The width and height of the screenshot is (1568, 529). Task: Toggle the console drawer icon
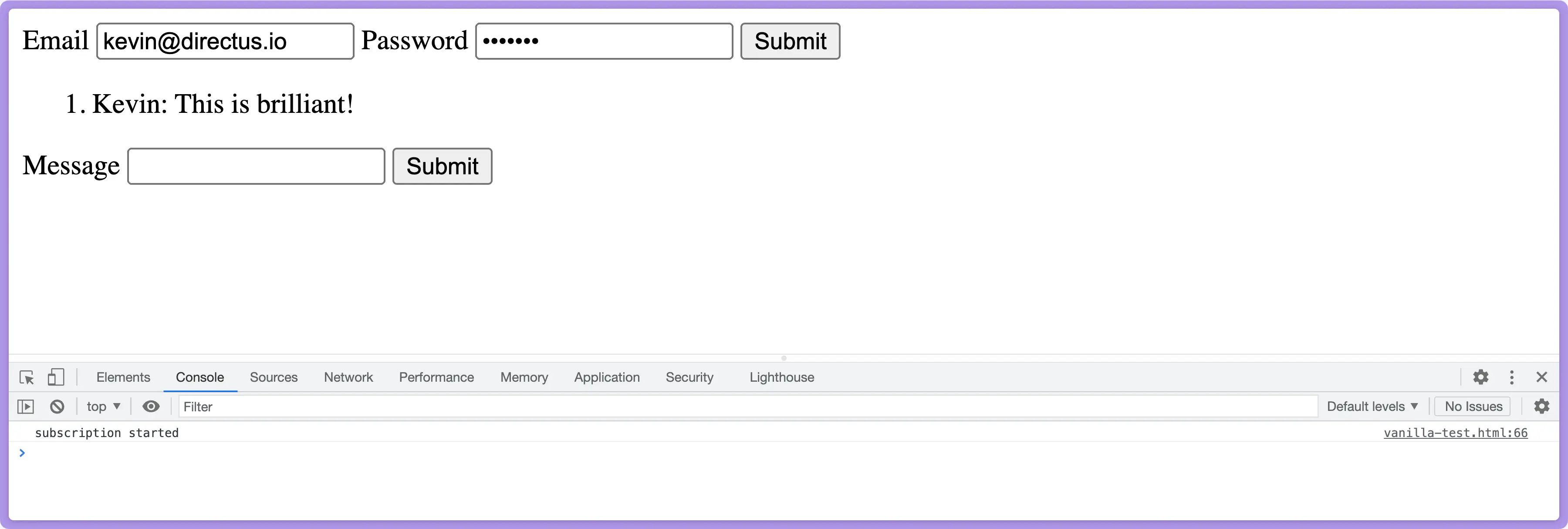point(27,406)
